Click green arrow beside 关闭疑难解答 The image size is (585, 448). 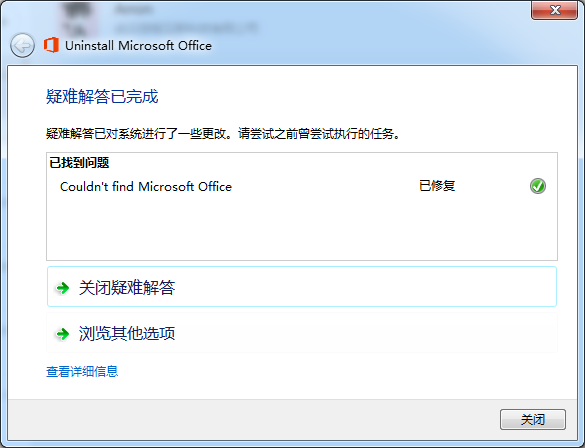62,288
